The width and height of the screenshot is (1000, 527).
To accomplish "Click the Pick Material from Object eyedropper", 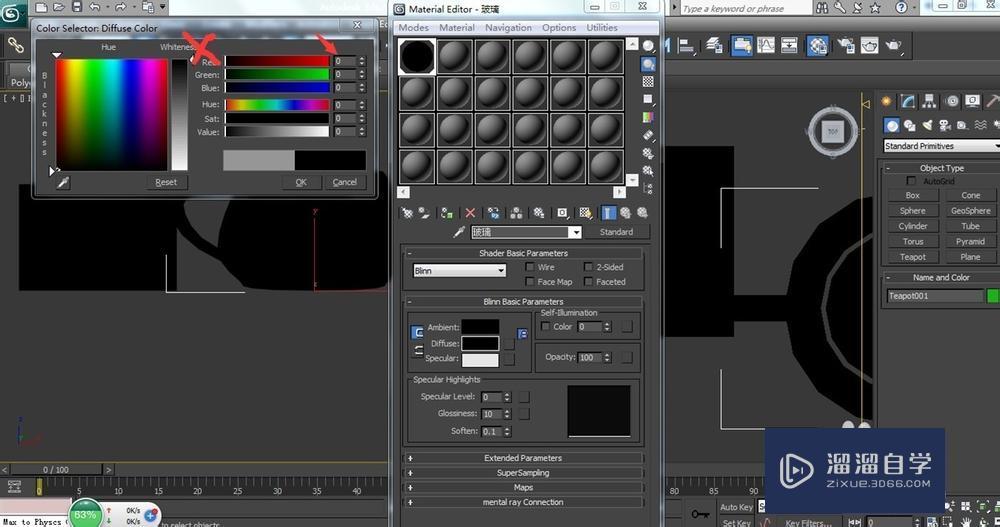I will [x=460, y=232].
